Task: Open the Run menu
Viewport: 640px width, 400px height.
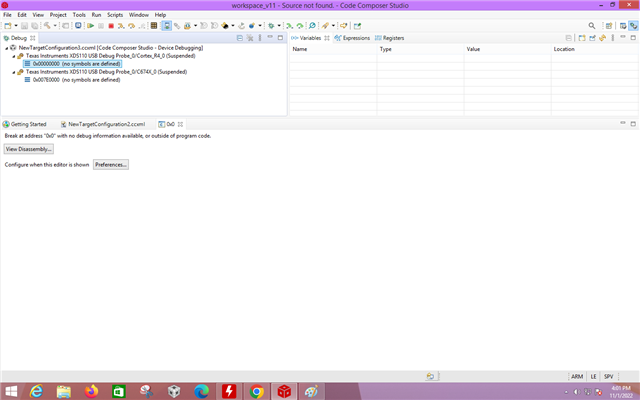Action: click(96, 15)
